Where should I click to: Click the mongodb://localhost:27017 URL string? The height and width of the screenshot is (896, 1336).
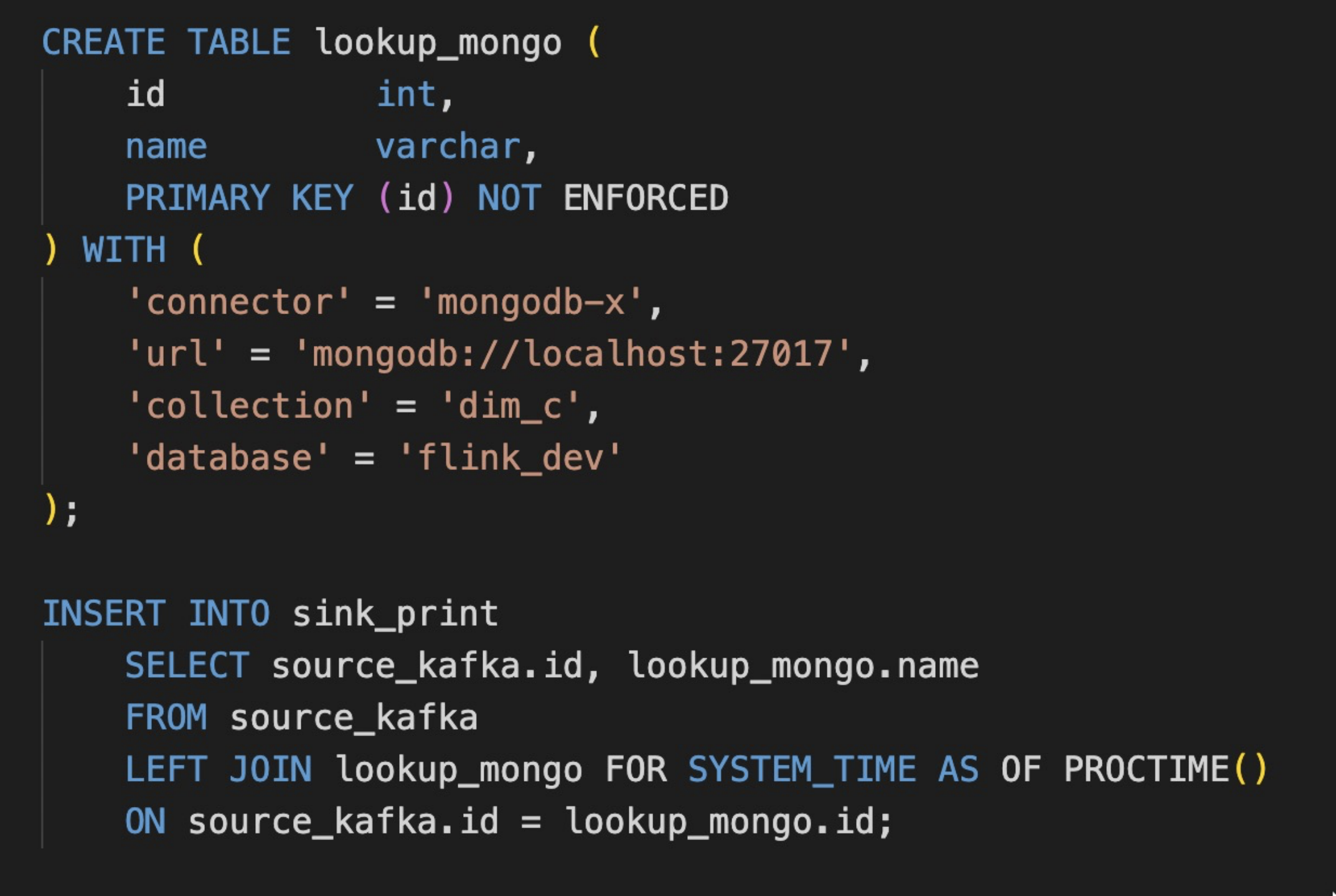tap(572, 354)
